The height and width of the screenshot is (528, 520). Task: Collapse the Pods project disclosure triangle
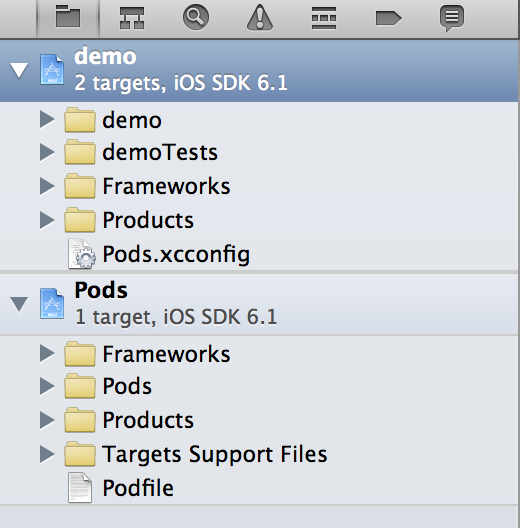(x=19, y=304)
